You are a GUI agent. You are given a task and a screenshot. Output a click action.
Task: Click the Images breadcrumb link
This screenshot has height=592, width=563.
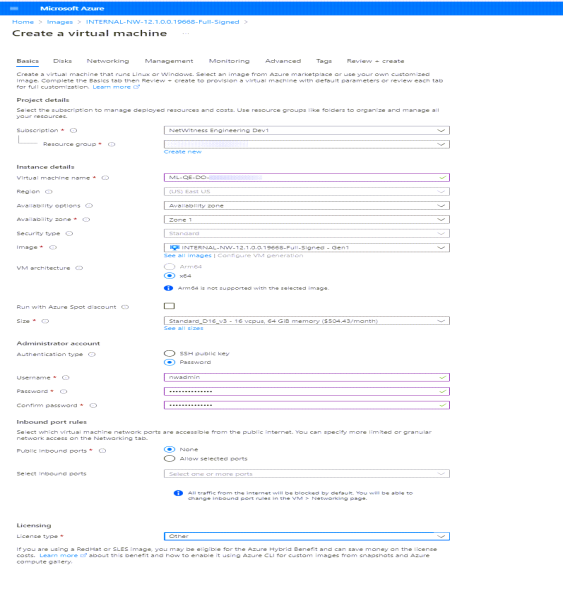(x=60, y=22)
